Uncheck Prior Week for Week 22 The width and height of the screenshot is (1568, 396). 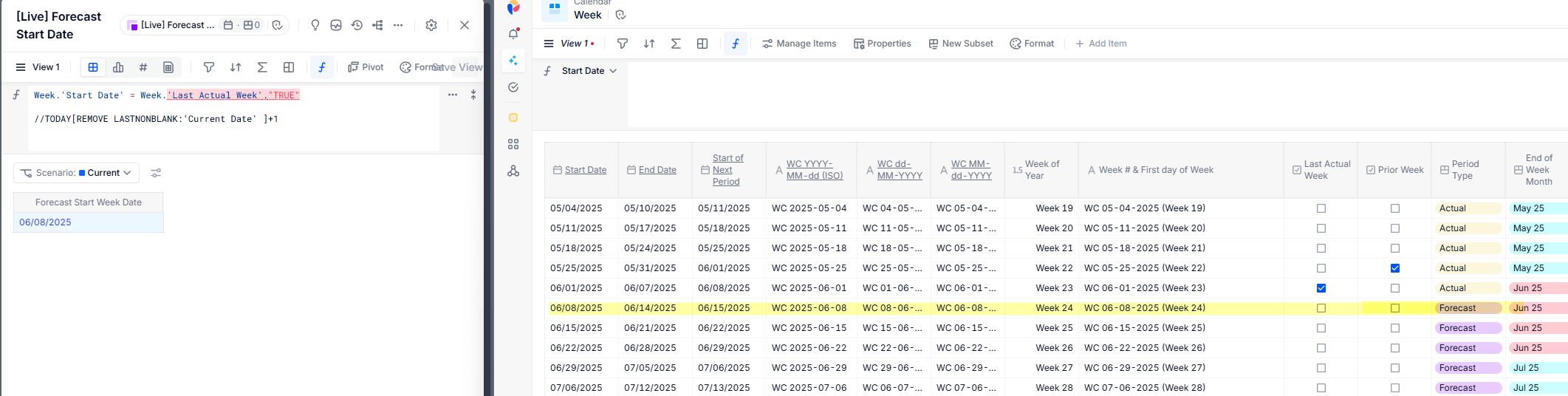click(1395, 268)
